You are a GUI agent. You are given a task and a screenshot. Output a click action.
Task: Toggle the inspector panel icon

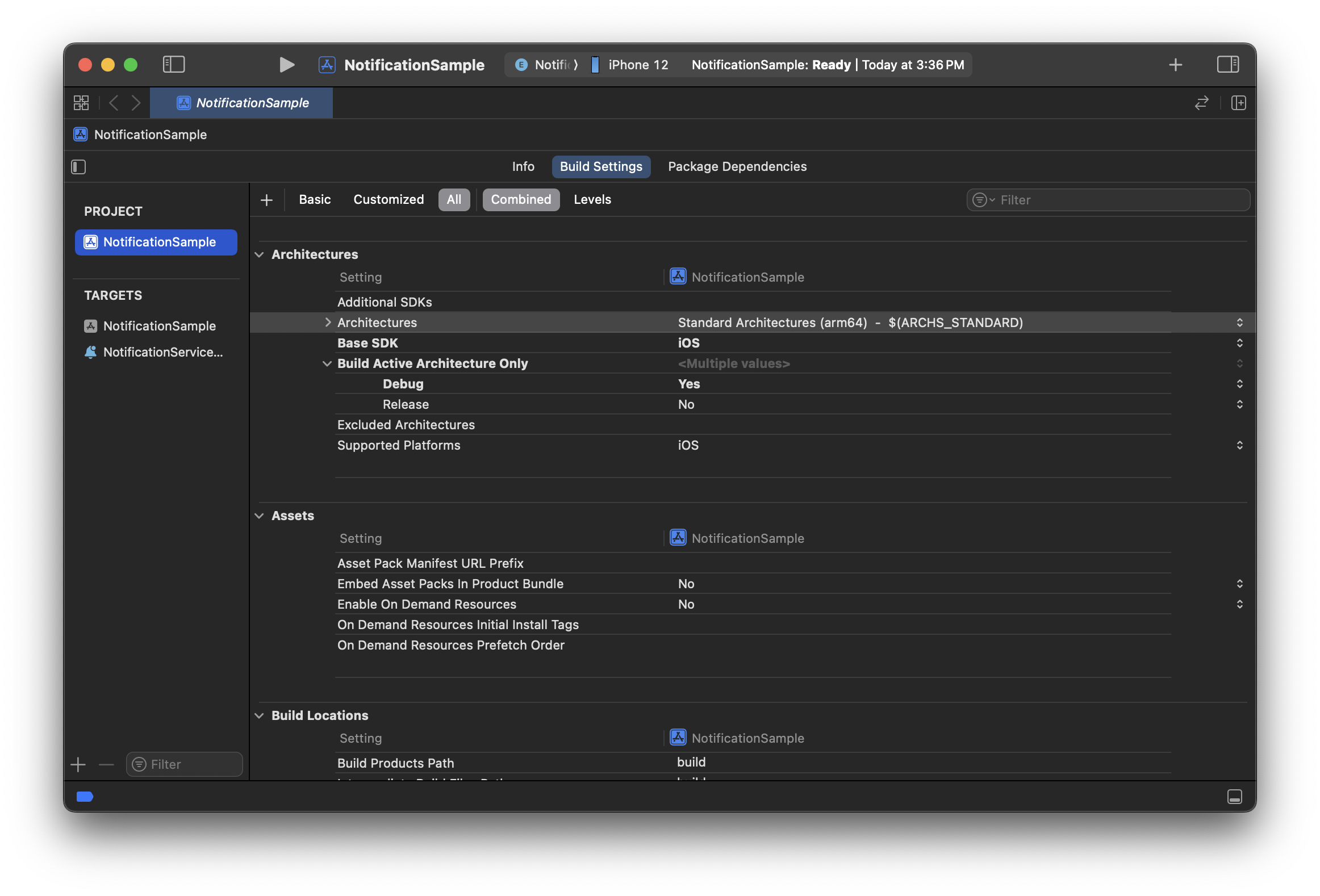[1227, 65]
